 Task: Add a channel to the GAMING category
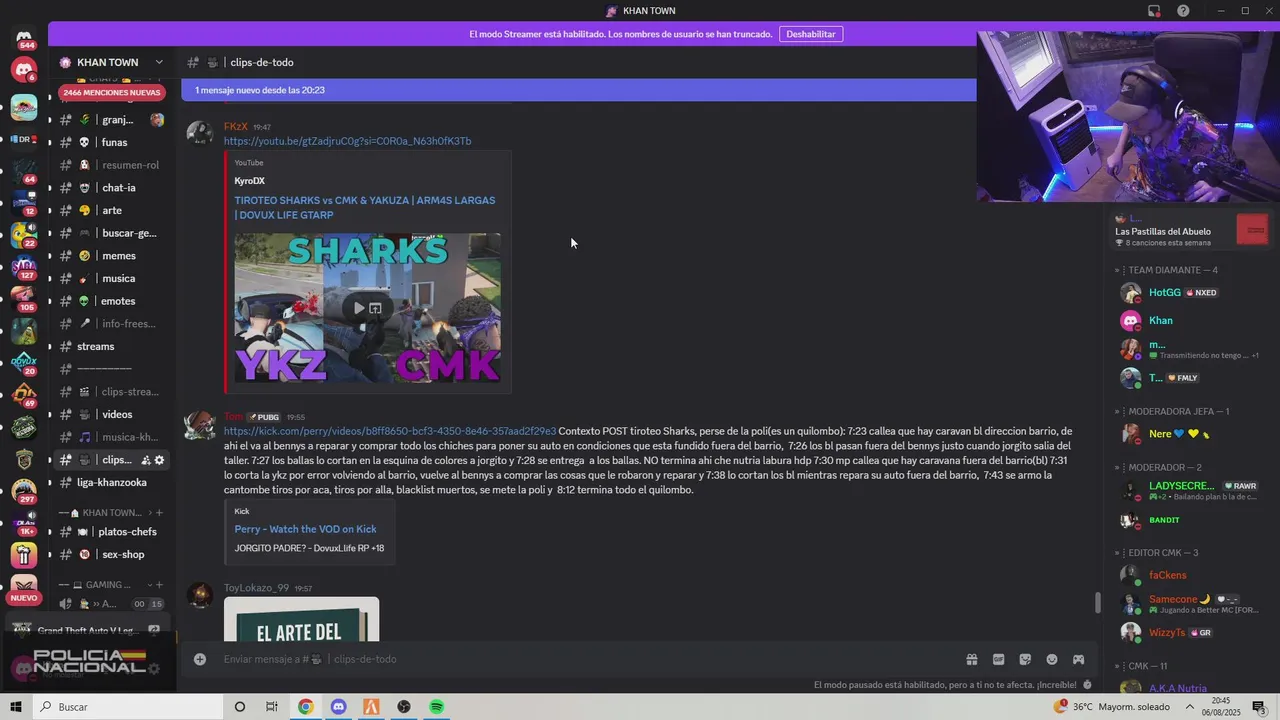(x=159, y=585)
